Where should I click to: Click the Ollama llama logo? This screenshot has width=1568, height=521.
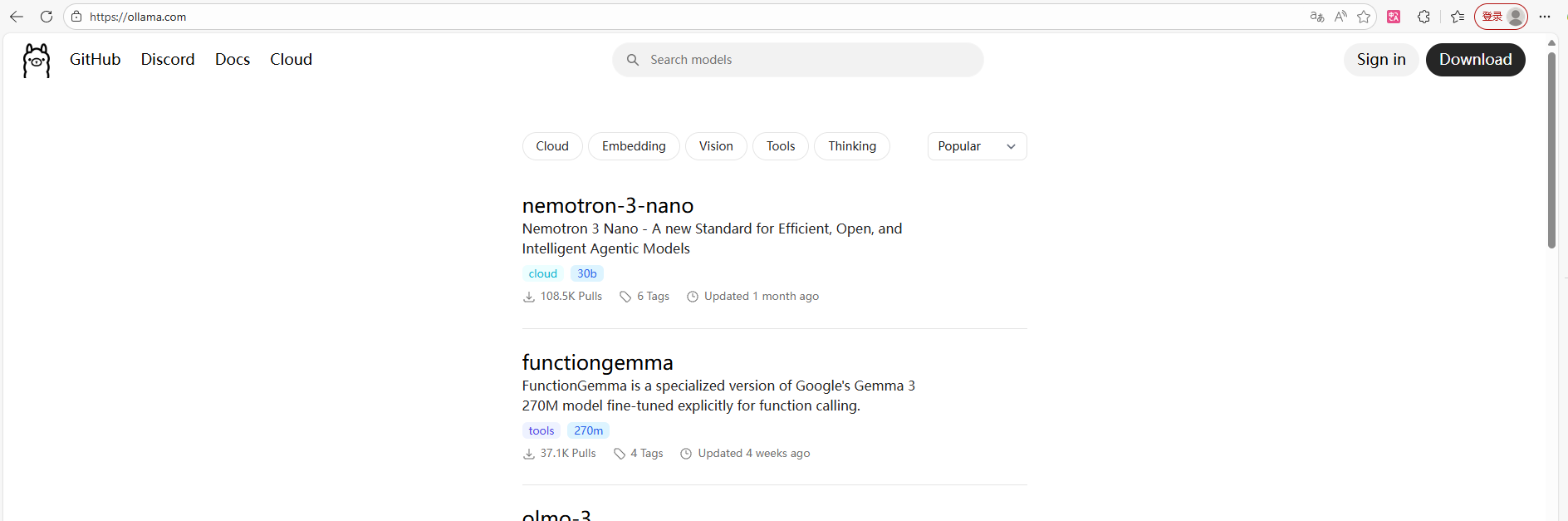click(x=37, y=61)
